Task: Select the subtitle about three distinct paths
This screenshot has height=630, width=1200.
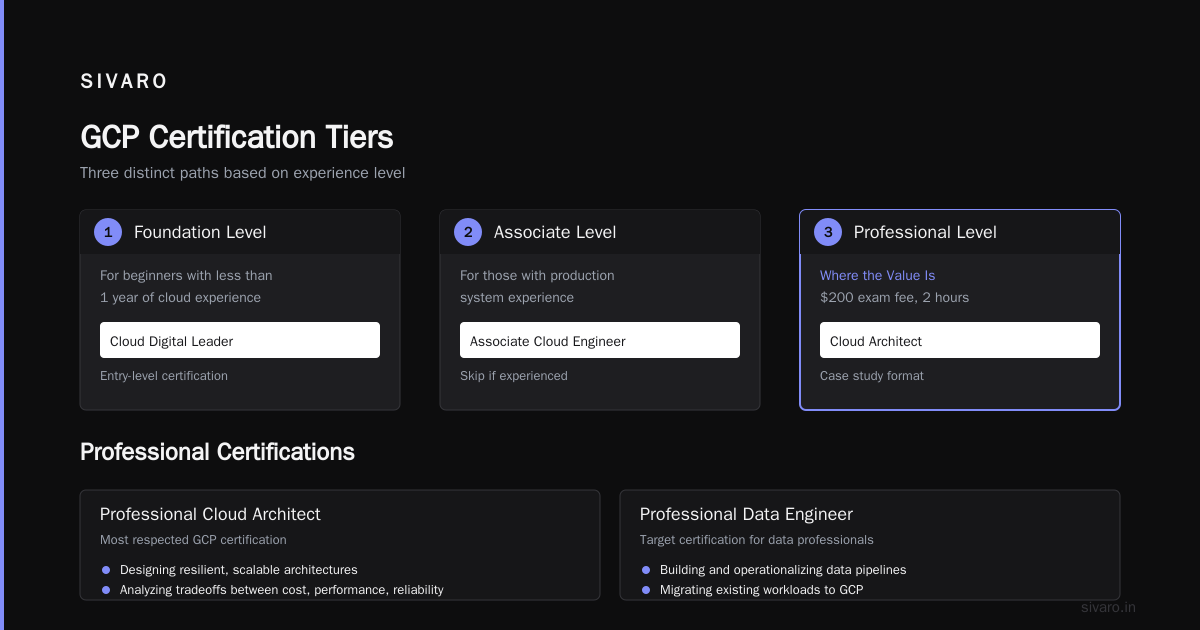Action: click(x=243, y=173)
